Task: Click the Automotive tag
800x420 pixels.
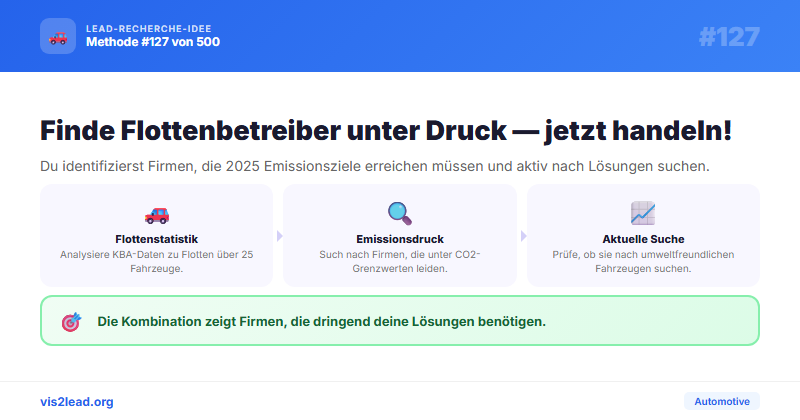Action: coord(722,401)
